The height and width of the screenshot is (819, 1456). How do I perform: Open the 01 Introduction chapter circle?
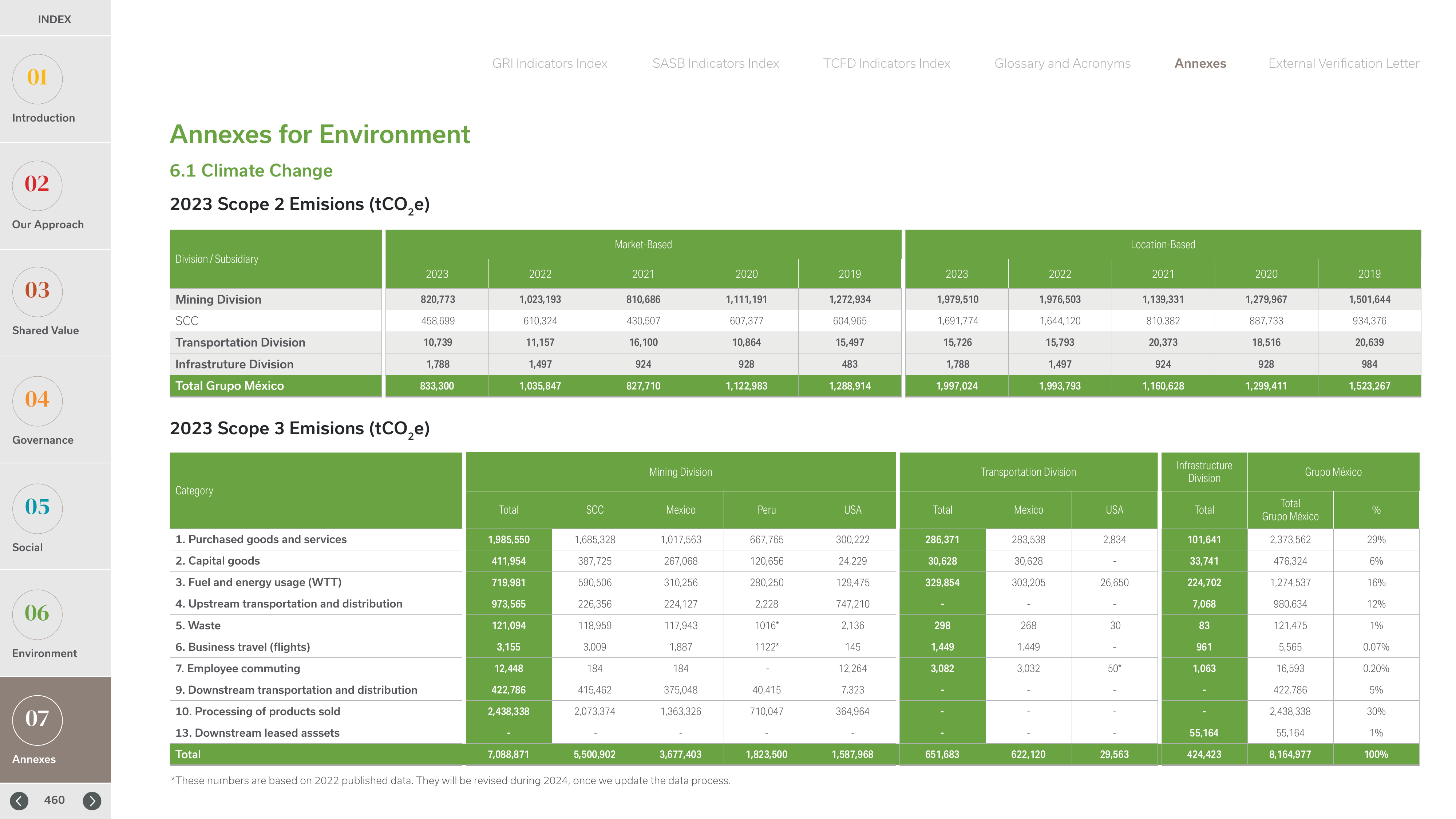click(x=37, y=79)
